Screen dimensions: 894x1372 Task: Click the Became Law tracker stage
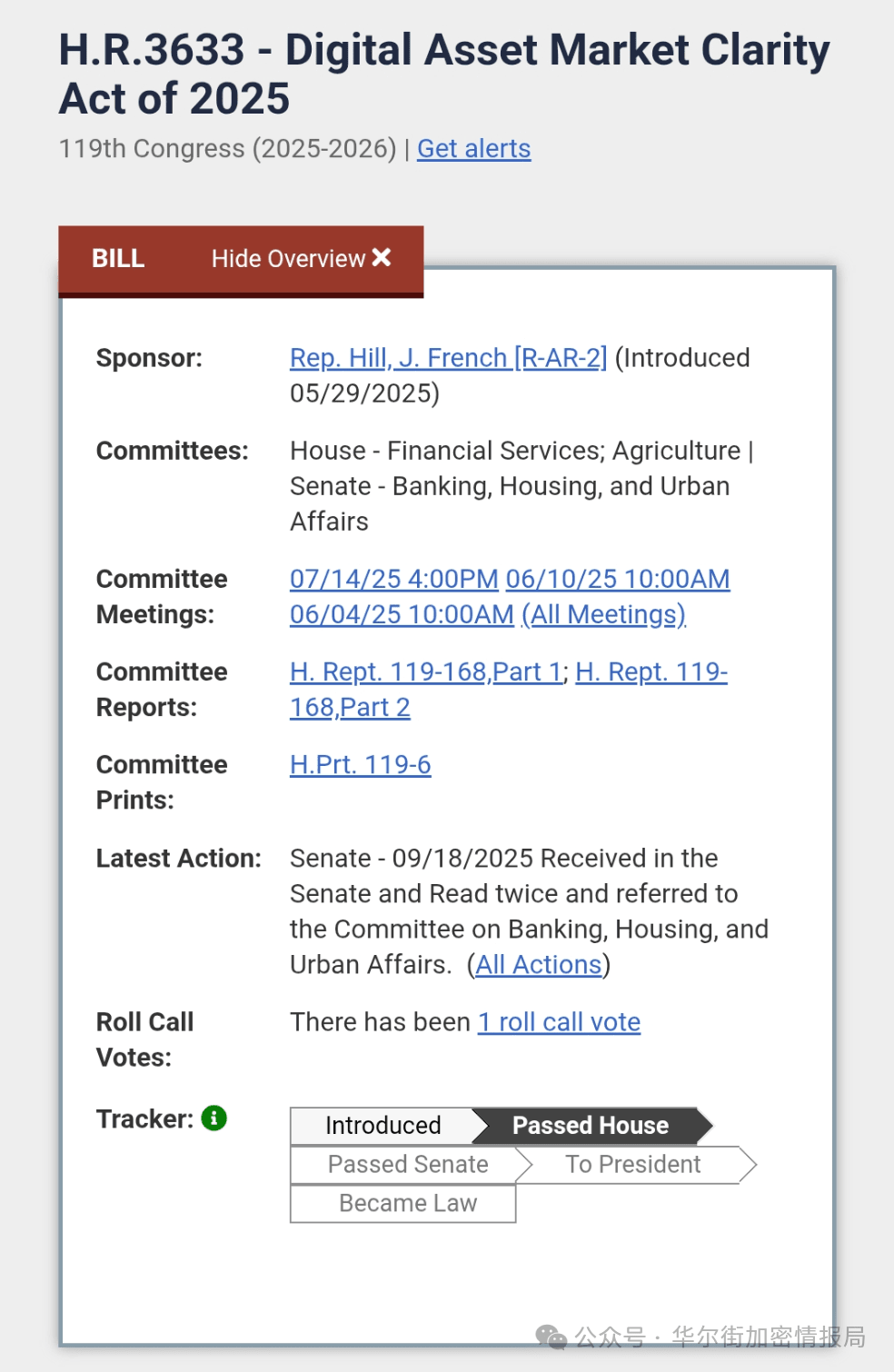click(x=407, y=1204)
